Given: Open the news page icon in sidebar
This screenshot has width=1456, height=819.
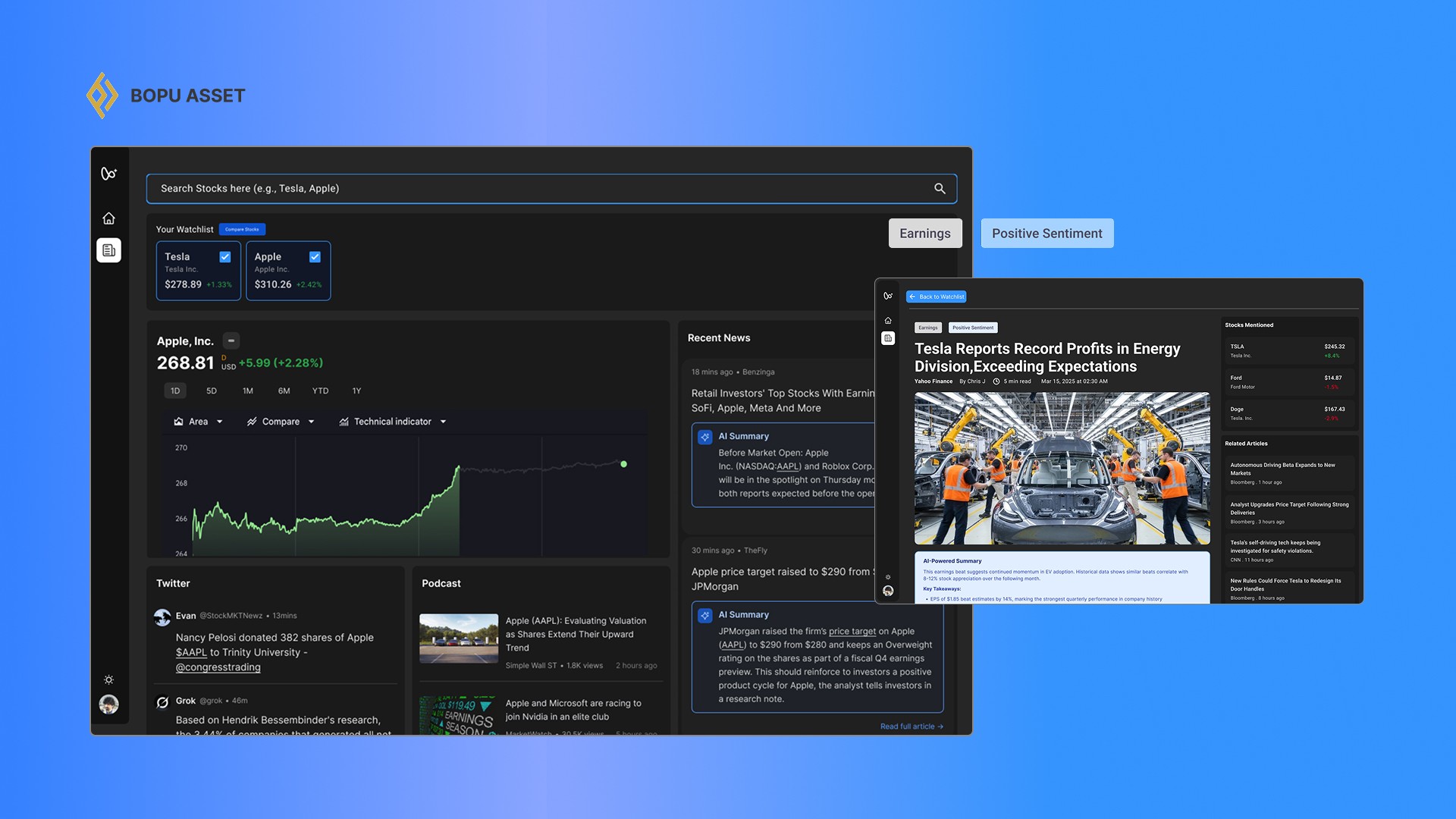Looking at the screenshot, I should click(x=108, y=250).
